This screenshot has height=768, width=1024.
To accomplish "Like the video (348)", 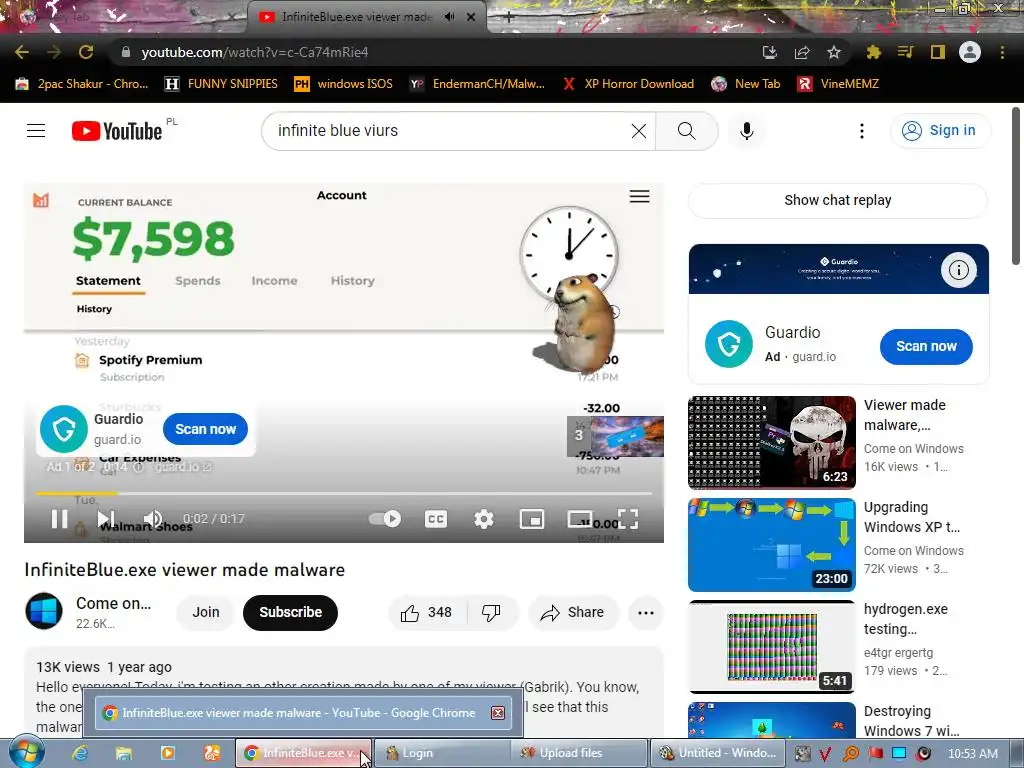I will (x=426, y=613).
